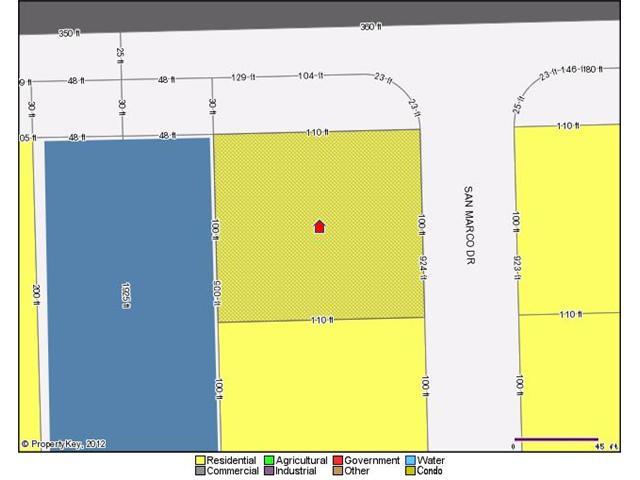This screenshot has width=640, height=480.
Task: Select the Commercial gray legend swatch
Action: click(x=200, y=471)
